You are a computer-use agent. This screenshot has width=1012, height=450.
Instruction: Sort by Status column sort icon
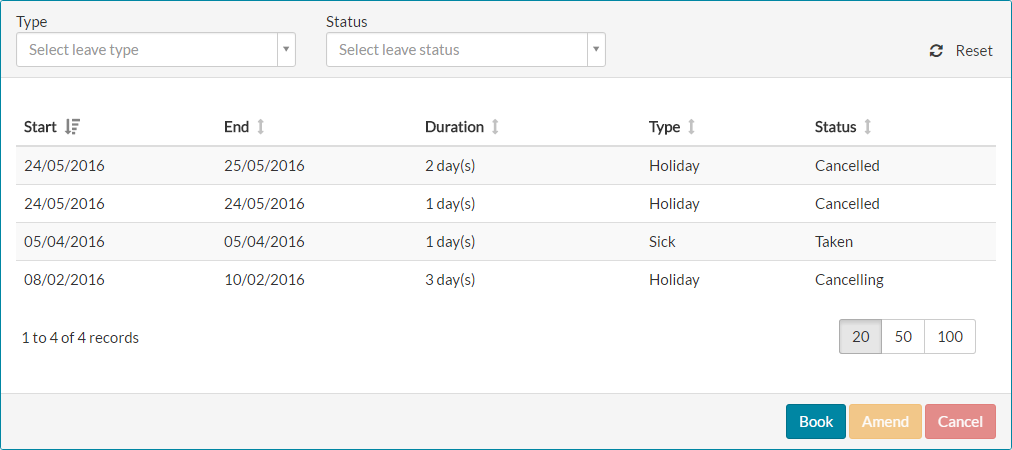click(868, 127)
